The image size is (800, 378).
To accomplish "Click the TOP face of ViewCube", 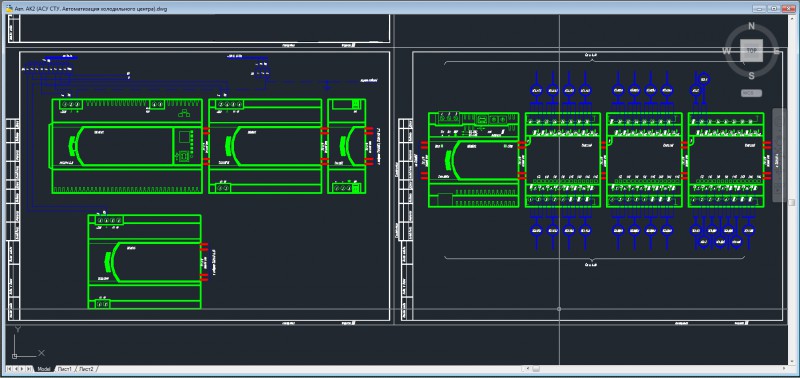I will click(x=752, y=51).
